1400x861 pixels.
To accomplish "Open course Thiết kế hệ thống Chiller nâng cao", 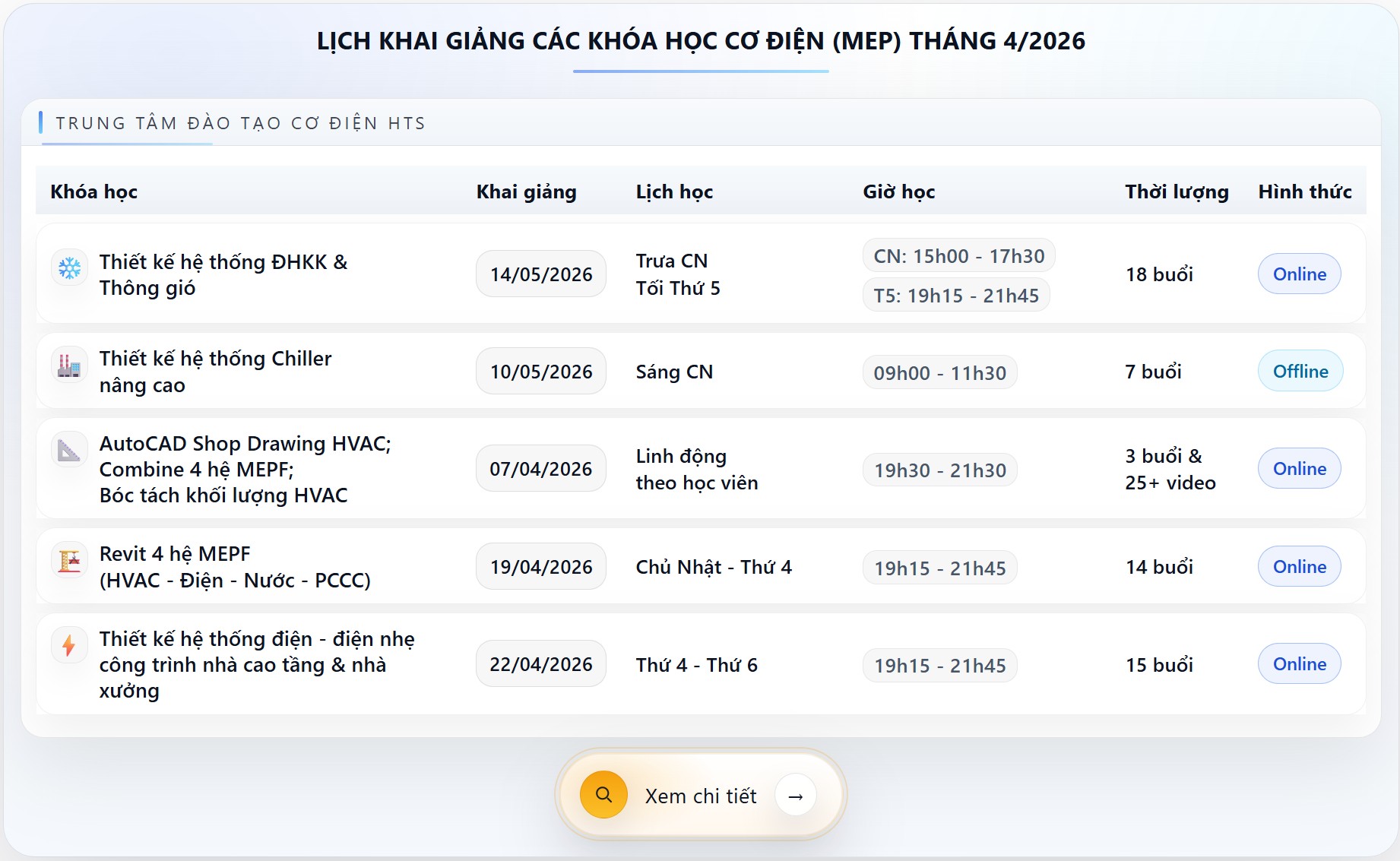I will 215,371.
